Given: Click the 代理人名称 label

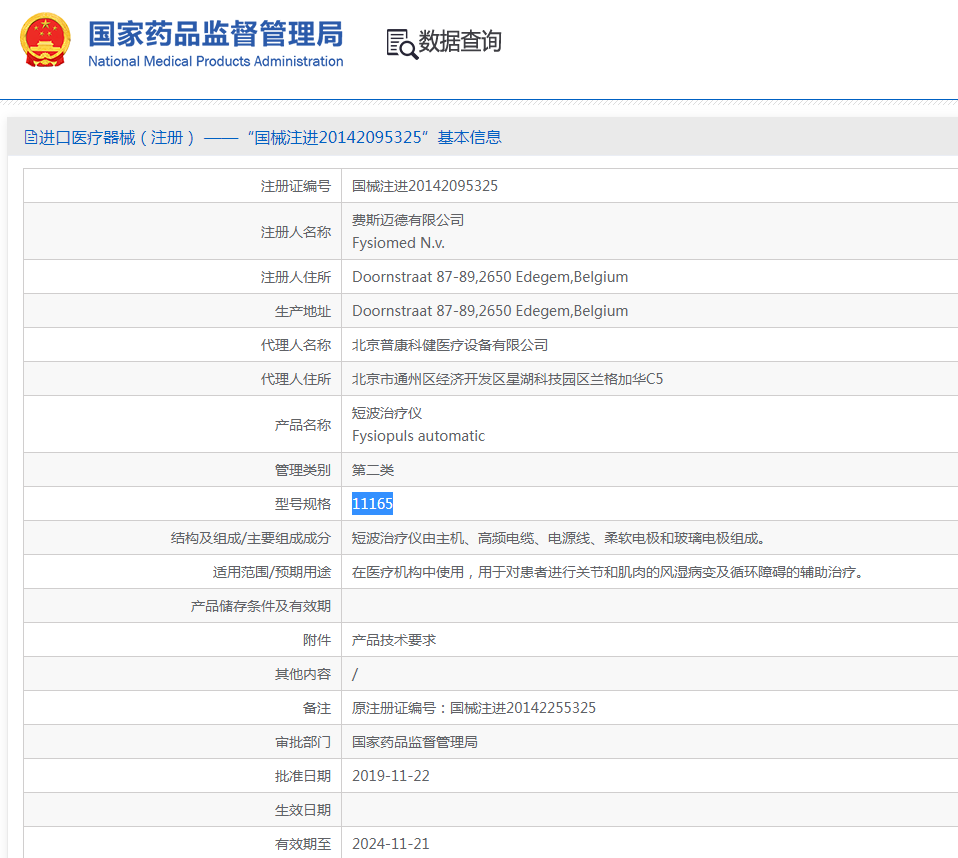Looking at the screenshot, I should click(296, 345).
